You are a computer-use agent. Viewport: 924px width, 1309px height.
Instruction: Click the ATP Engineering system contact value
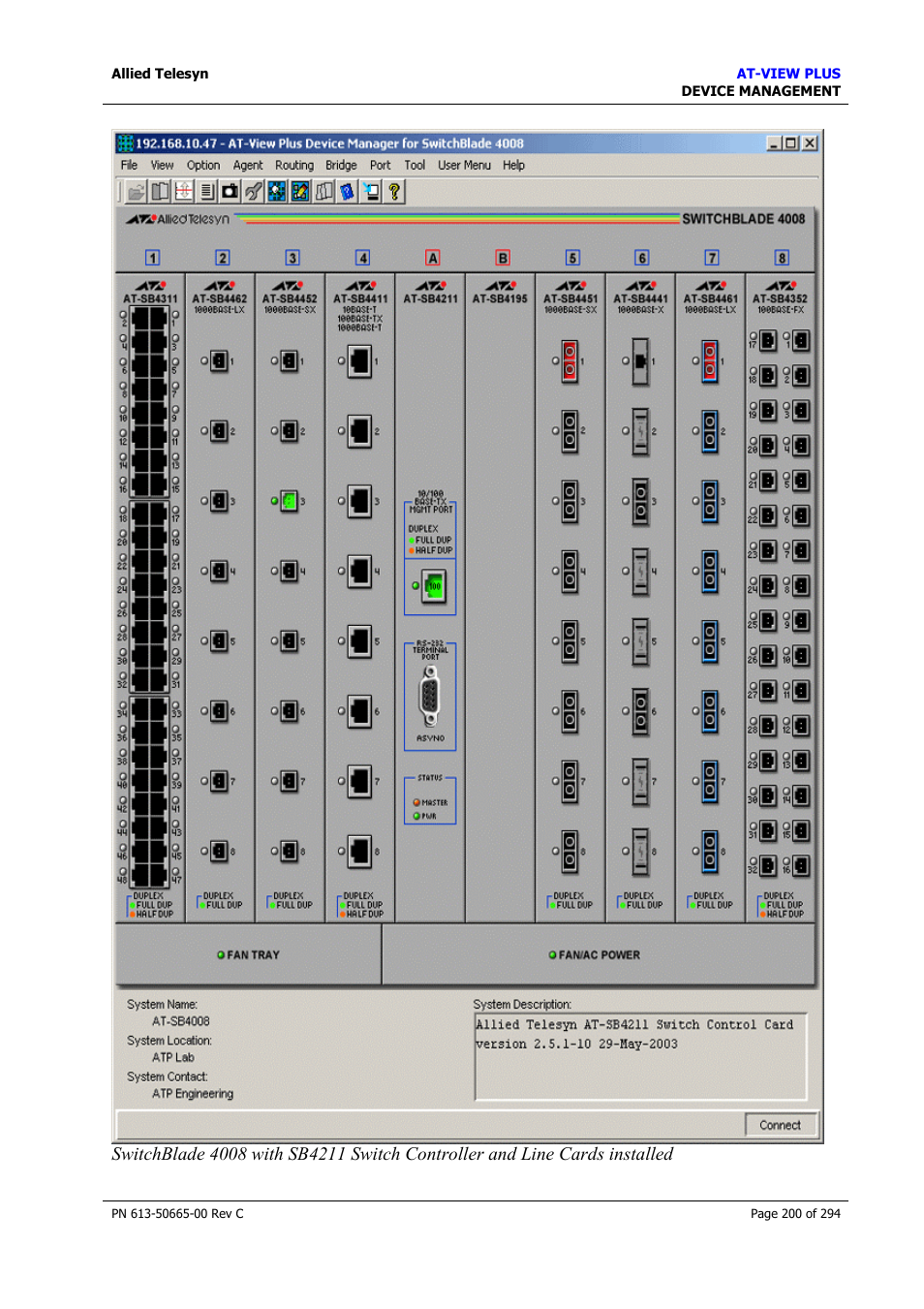click(192, 1093)
